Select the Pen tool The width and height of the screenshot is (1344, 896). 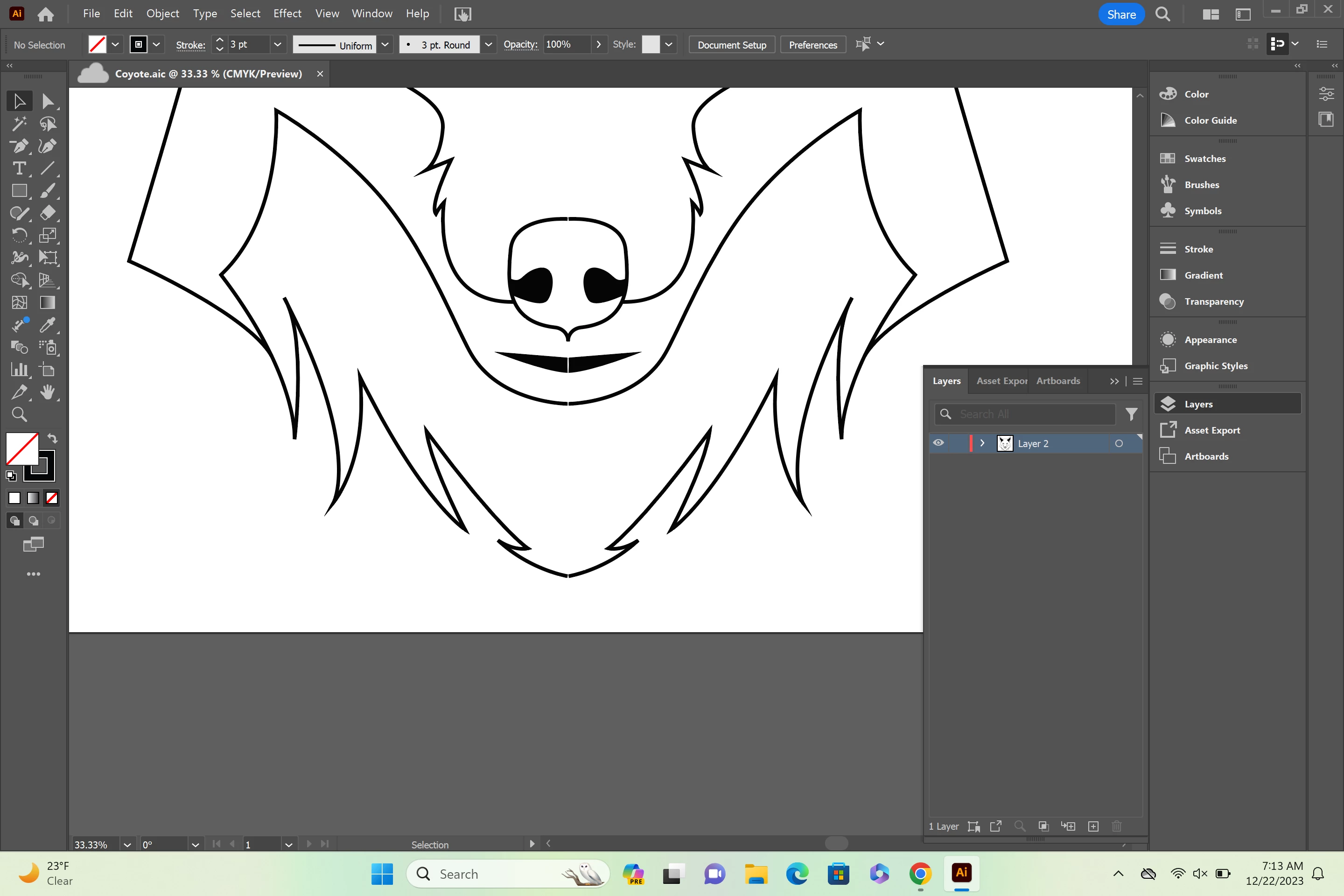(x=19, y=146)
